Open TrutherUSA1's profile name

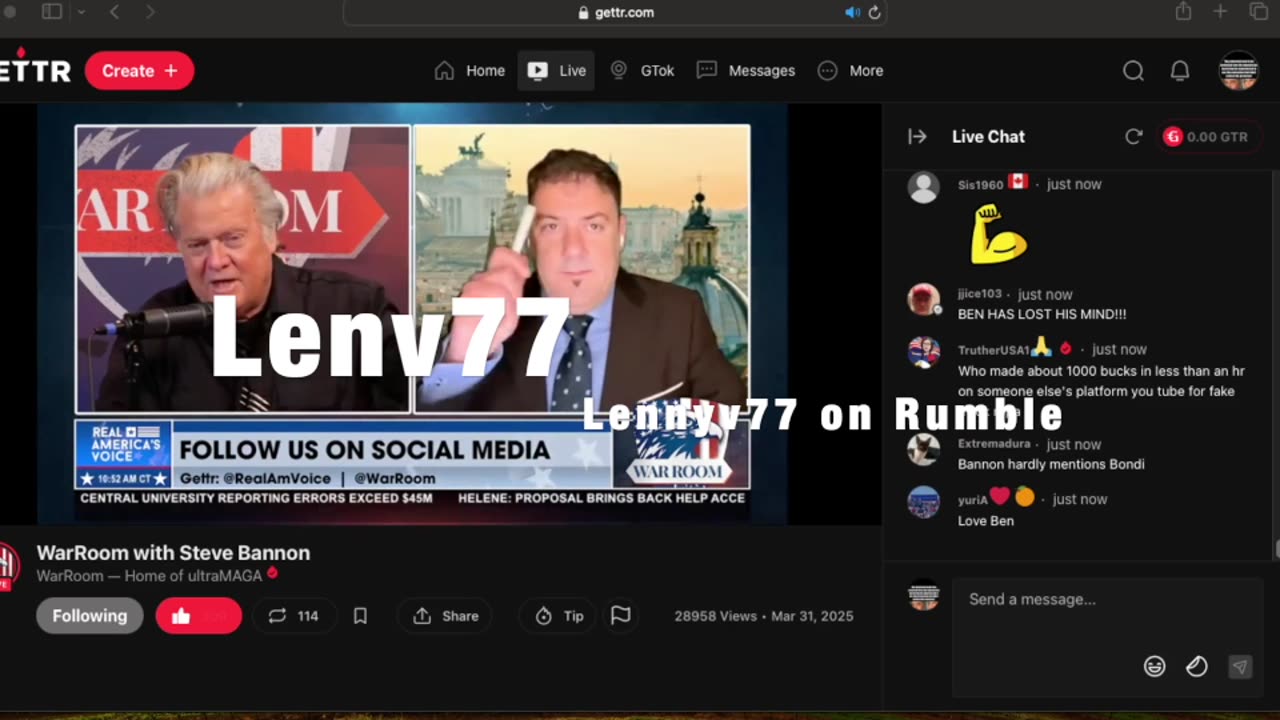[994, 349]
